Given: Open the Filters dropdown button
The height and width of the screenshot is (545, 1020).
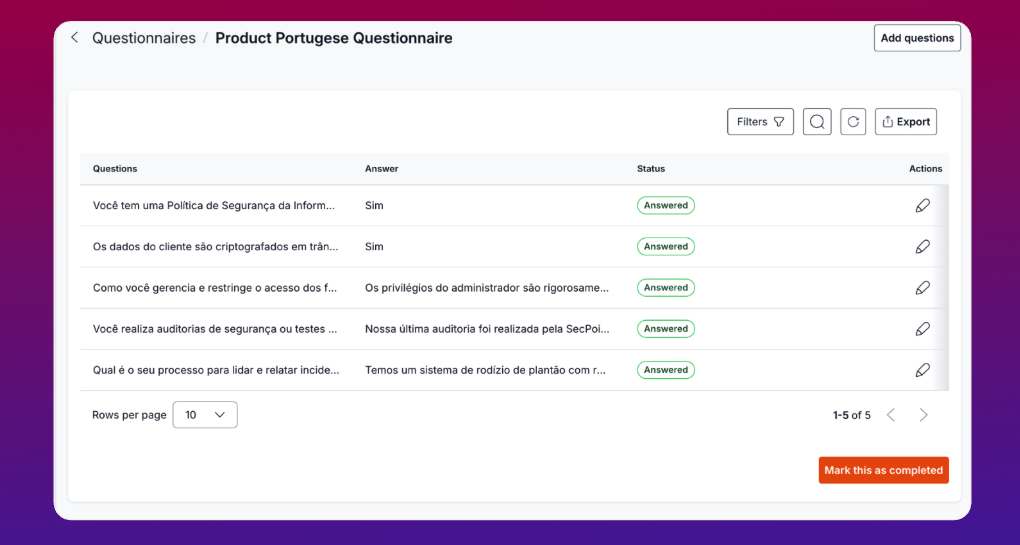Looking at the screenshot, I should [760, 122].
